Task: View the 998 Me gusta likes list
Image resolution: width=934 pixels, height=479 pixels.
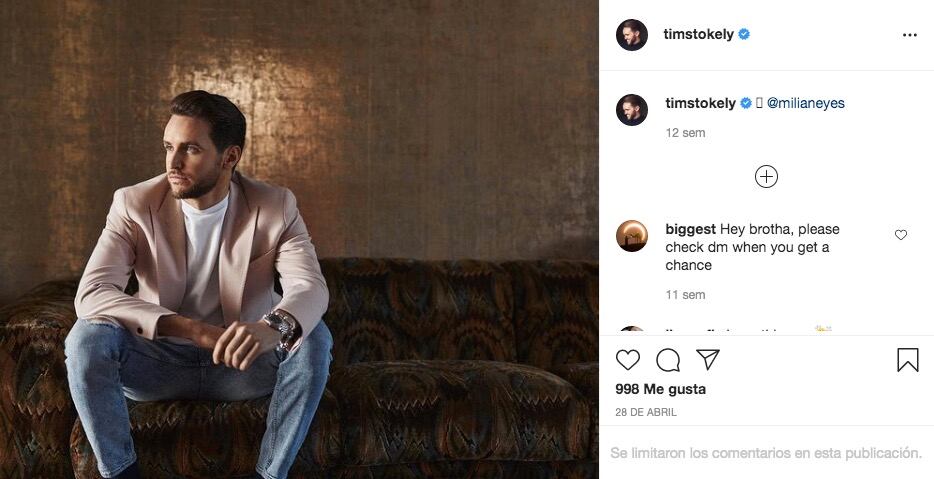Action: [x=660, y=389]
